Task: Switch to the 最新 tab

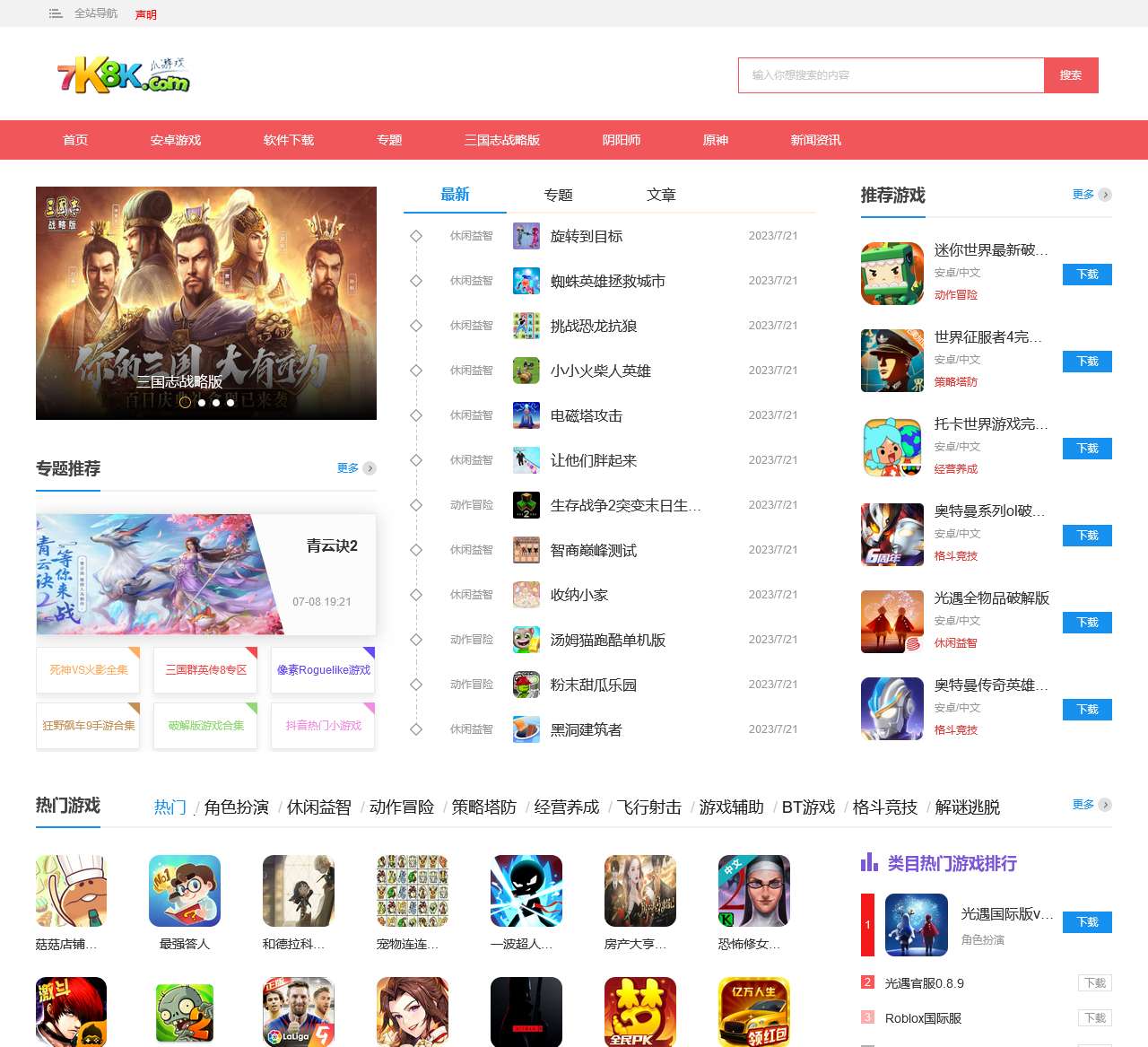Action: pos(455,195)
